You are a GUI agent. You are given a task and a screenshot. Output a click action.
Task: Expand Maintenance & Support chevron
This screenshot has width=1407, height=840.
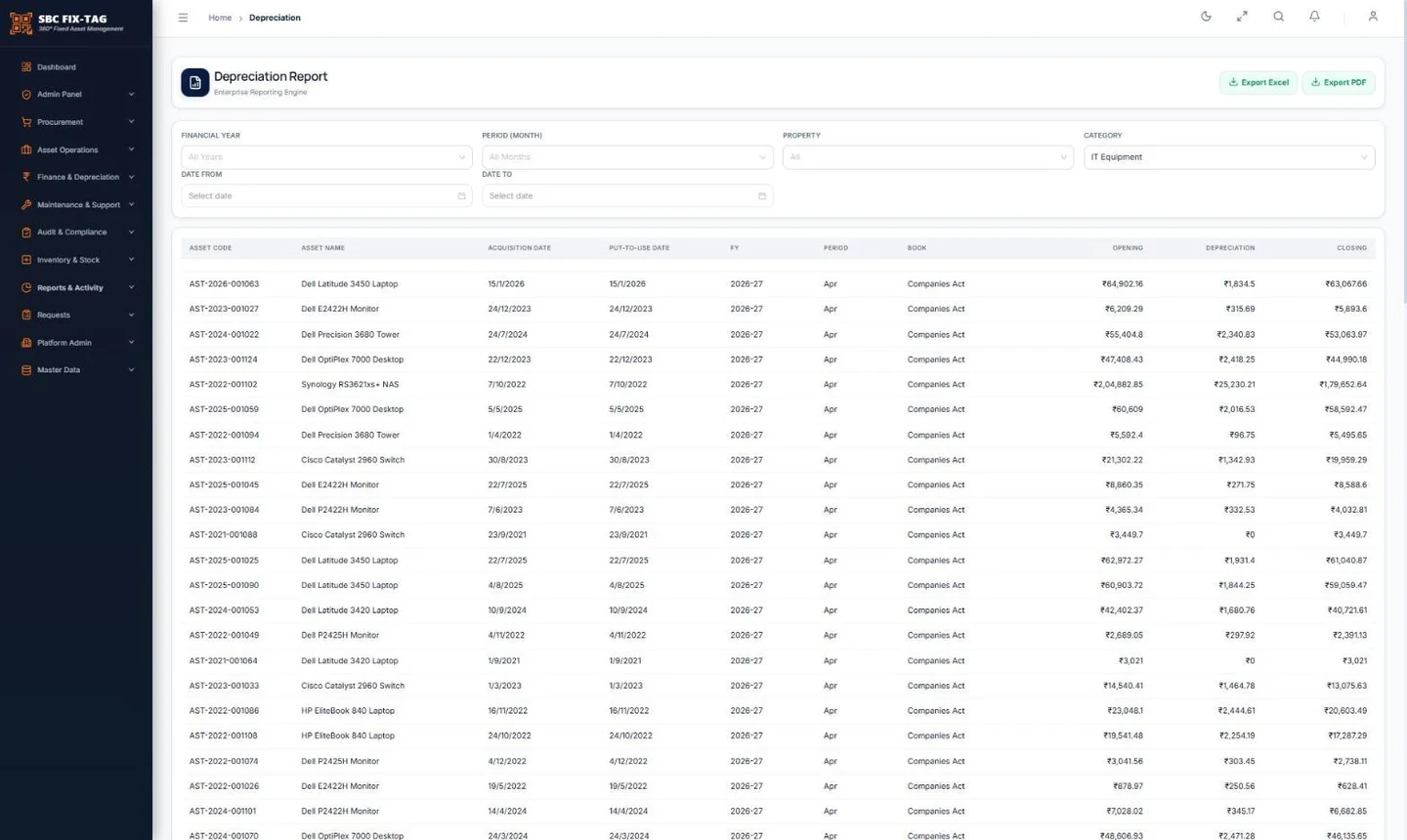(x=131, y=205)
